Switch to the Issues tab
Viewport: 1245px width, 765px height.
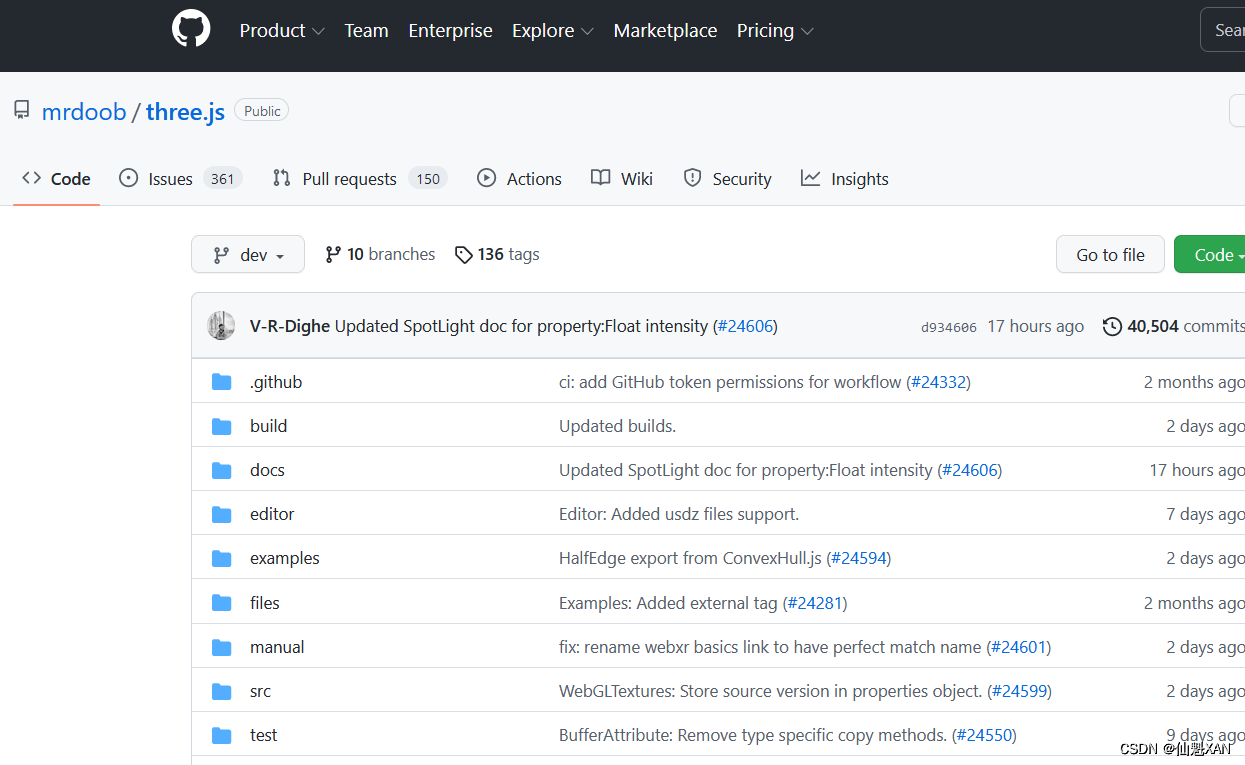pyautogui.click(x=180, y=179)
